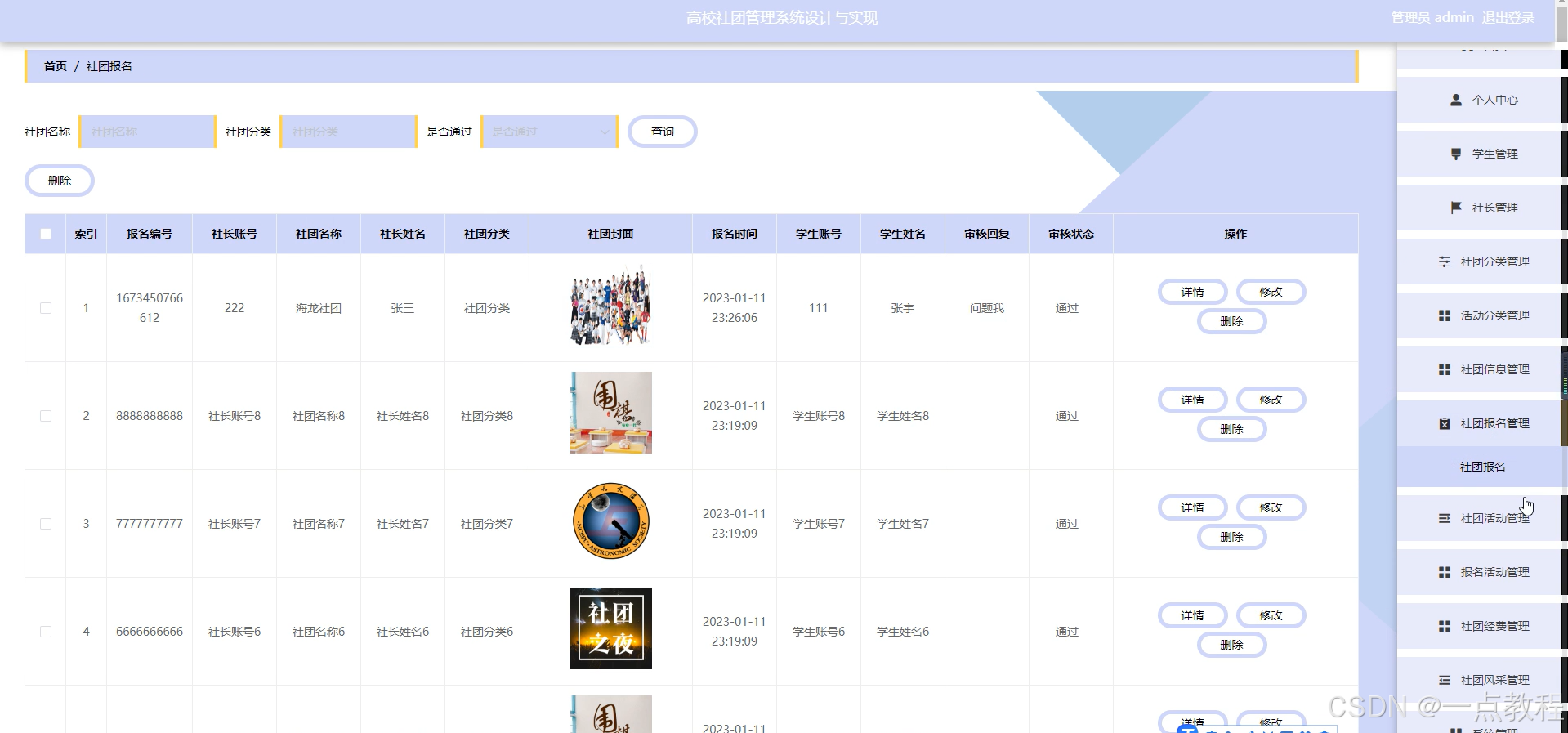This screenshot has width=1568, height=733.
Task: Click 删除 for the 社团名称6 row
Action: (1231, 645)
